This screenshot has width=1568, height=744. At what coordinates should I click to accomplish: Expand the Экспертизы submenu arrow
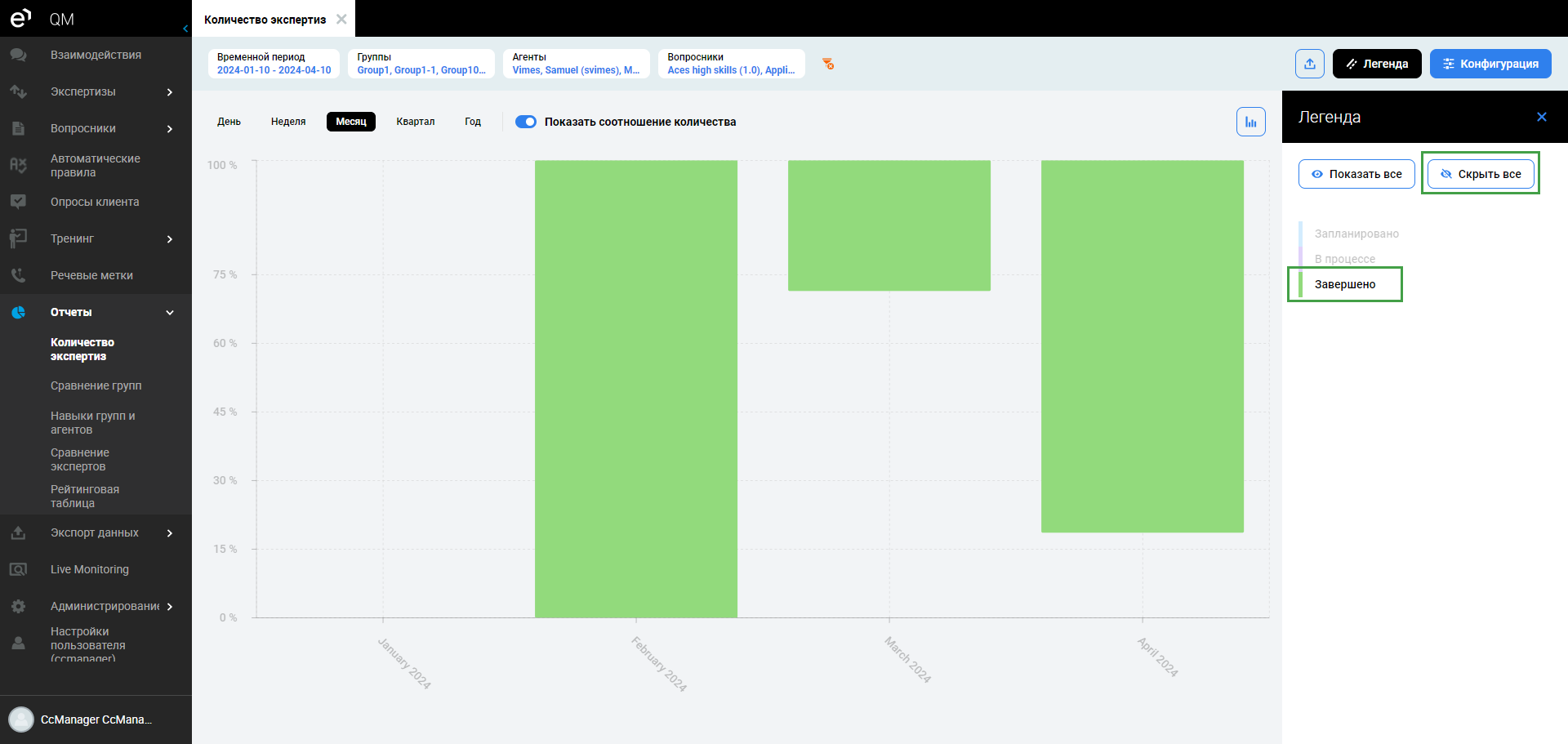pos(170,91)
